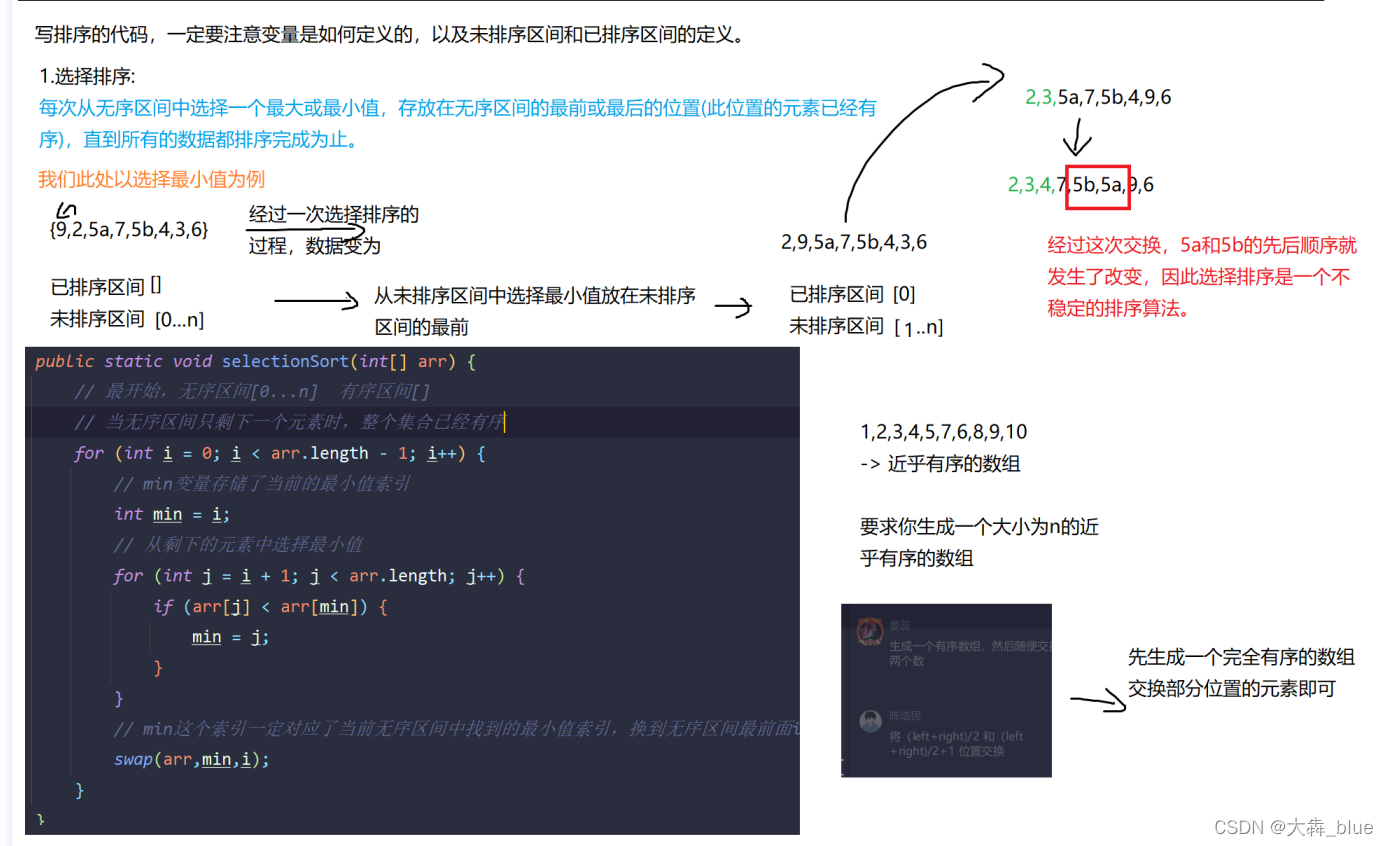This screenshot has height=846, width=1388.
Task: Click the text '2,9,5a,7,5b,4,3,6'
Action: 854,242
